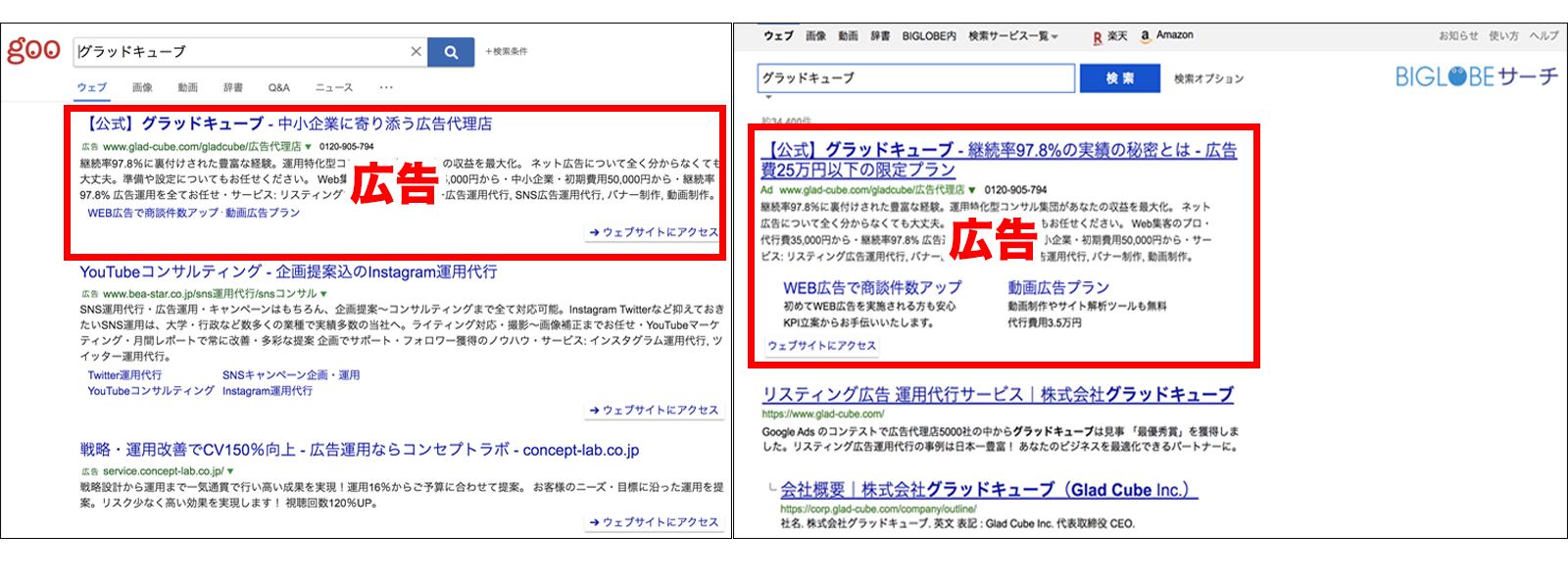Click the service.concept-lab.co.jp ad URL text

tap(163, 471)
